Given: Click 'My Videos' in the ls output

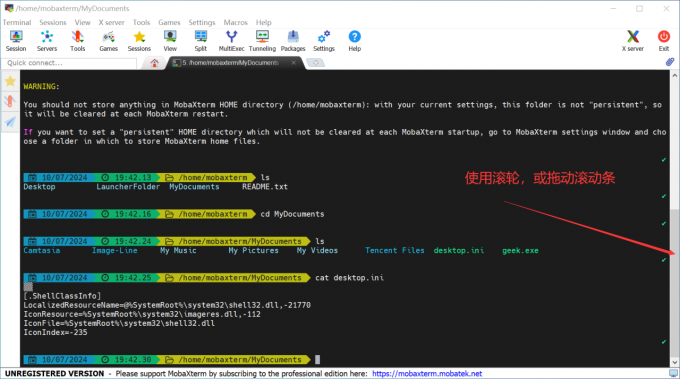Looking at the screenshot, I should click(x=317, y=251).
